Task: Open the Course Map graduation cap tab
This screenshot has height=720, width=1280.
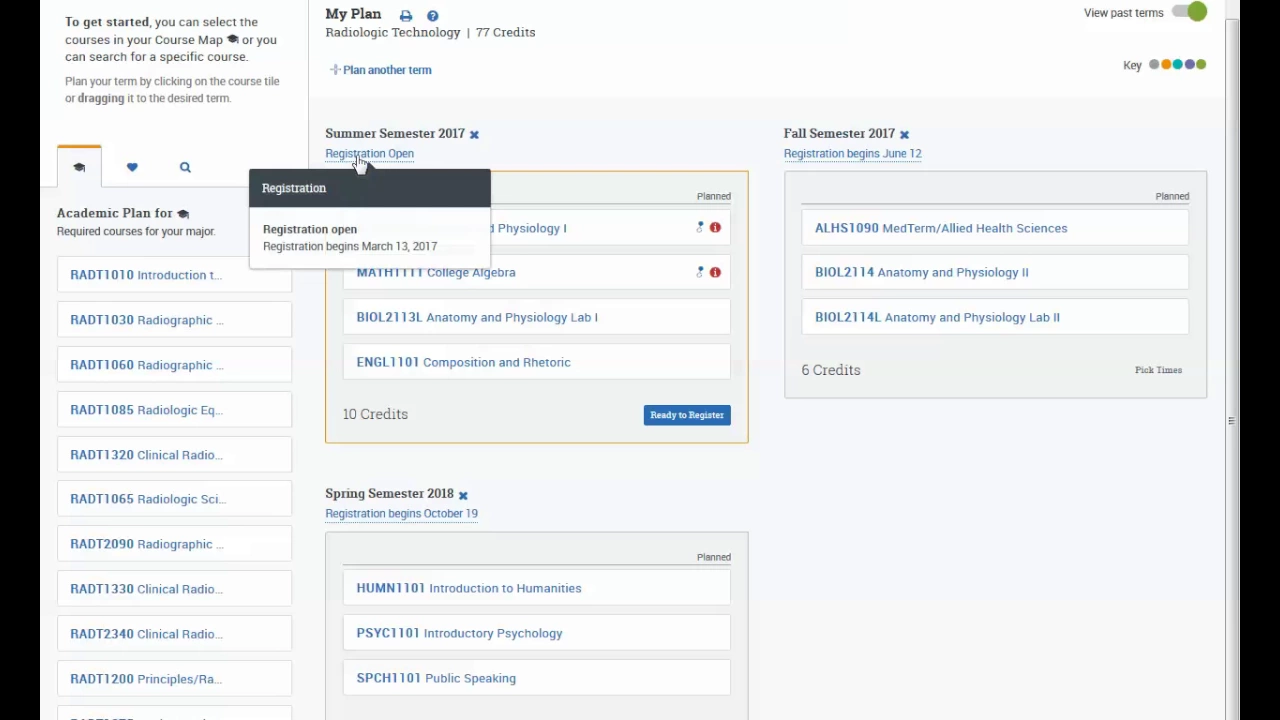Action: click(x=79, y=167)
